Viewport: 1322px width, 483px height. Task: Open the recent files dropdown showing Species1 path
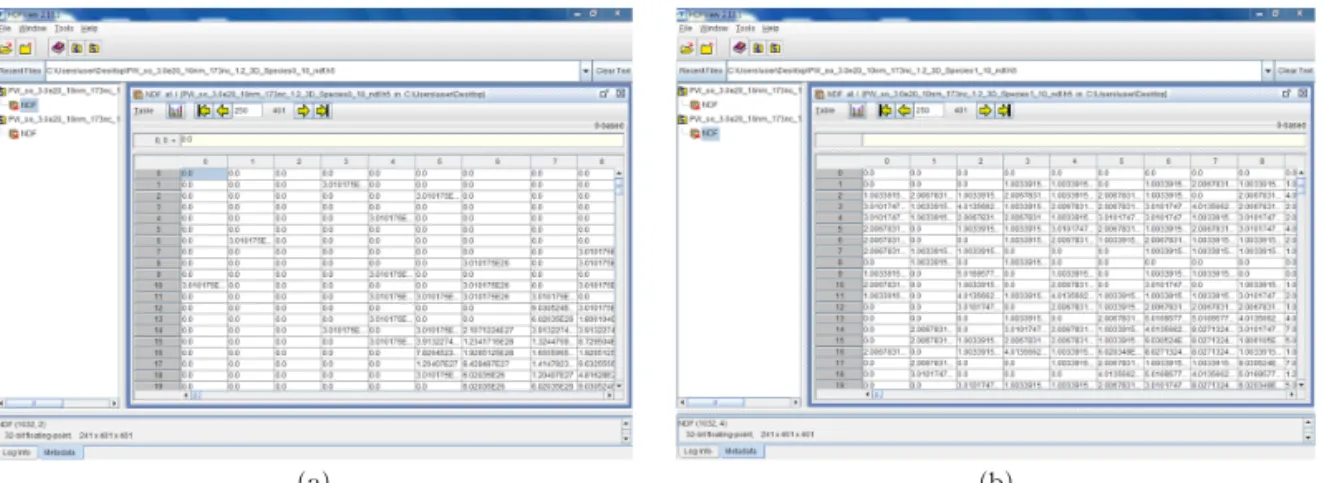[1268, 71]
